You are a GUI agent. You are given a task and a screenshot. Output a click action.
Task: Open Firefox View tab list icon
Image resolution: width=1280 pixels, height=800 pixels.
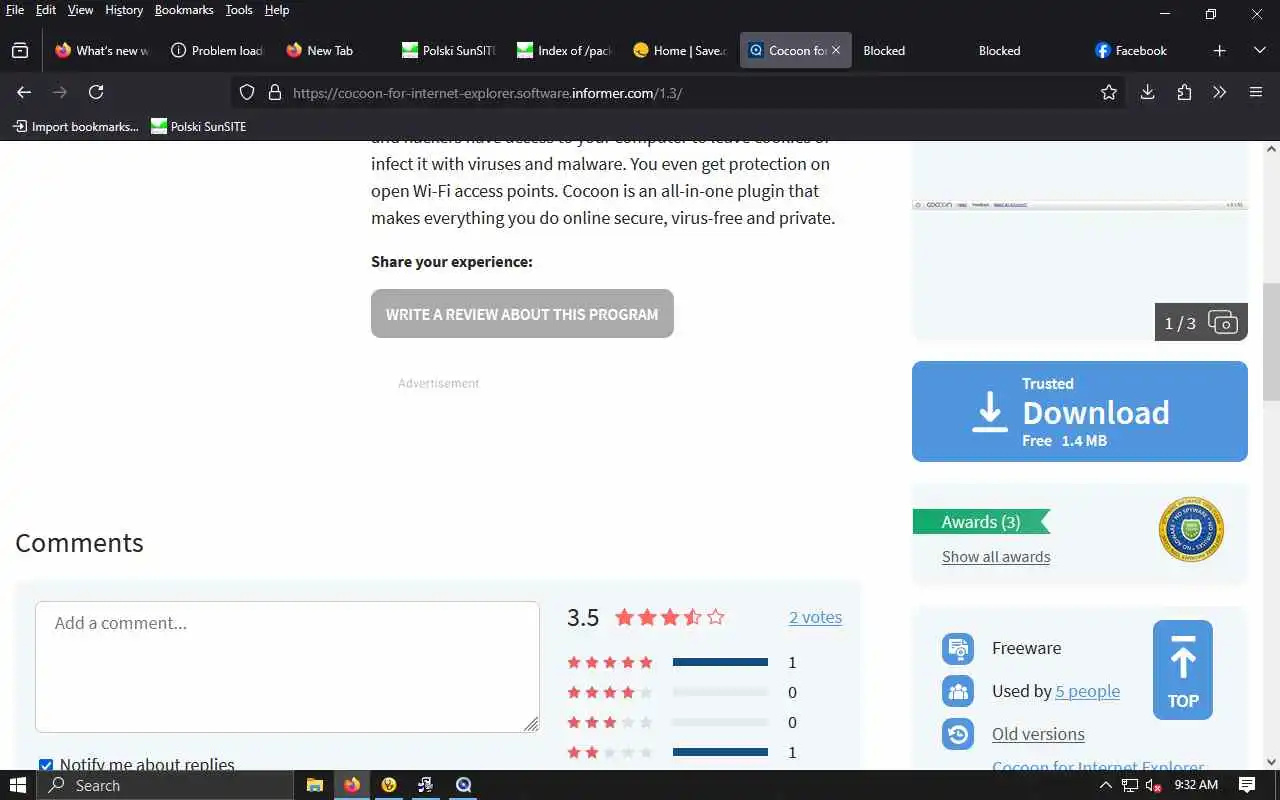point(20,50)
